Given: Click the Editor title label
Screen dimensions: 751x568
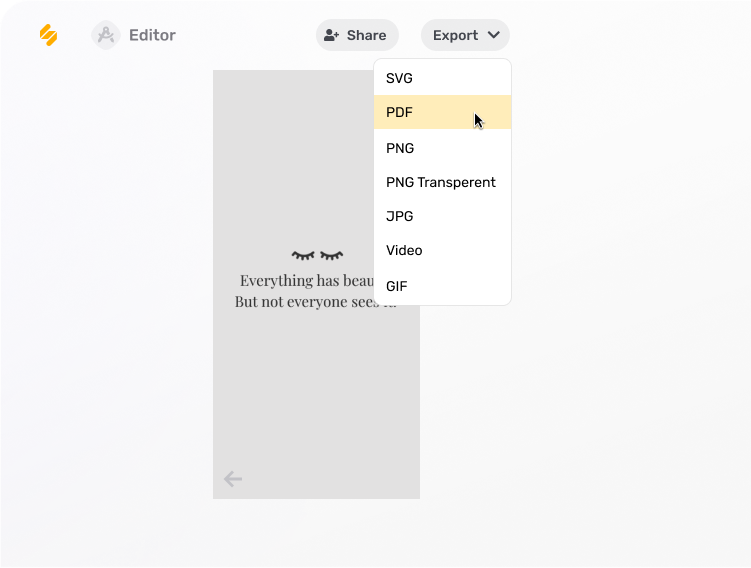Looking at the screenshot, I should coord(152,35).
